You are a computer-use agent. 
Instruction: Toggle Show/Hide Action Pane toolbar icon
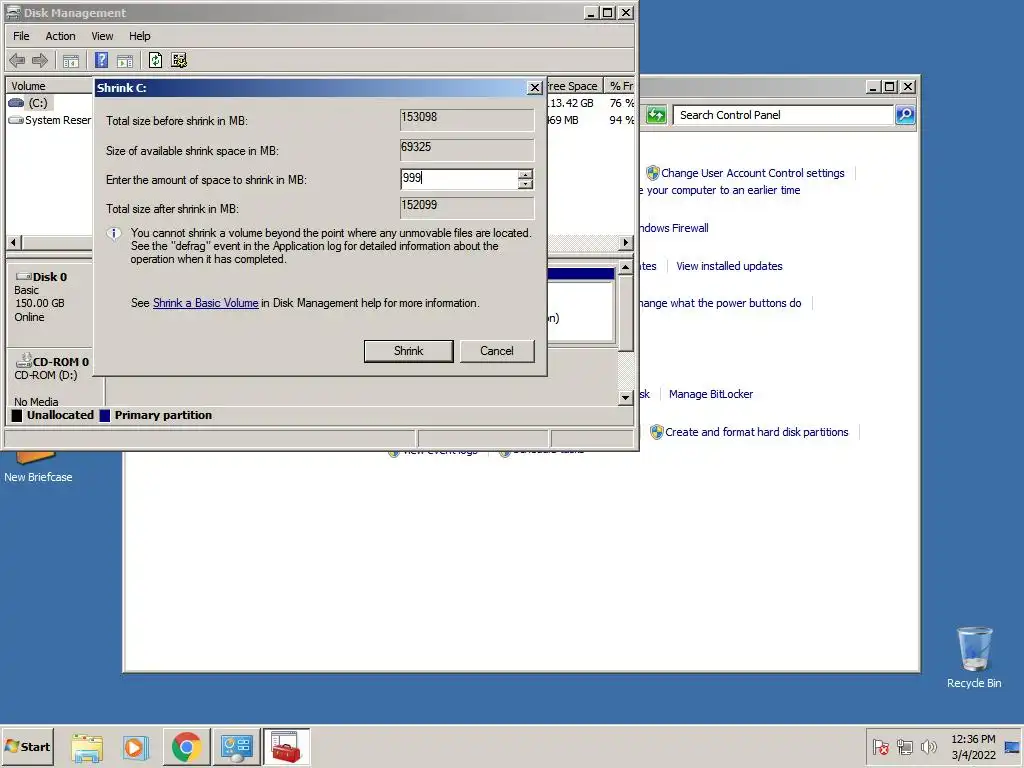(x=125, y=61)
